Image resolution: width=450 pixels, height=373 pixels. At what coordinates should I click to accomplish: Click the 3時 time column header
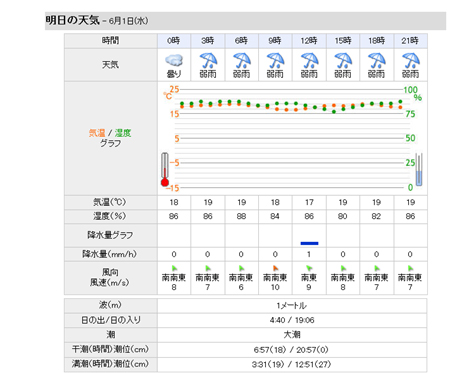pyautogui.click(x=208, y=41)
